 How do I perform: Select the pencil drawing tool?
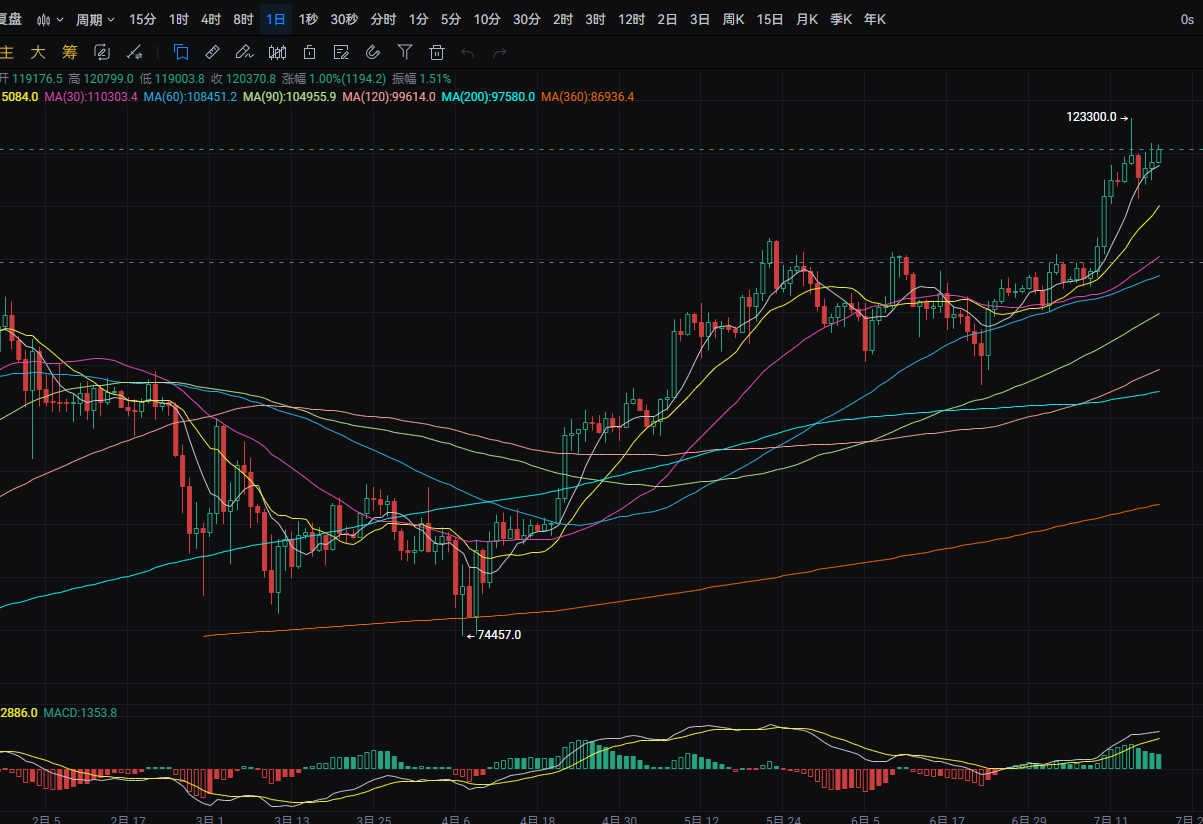(244, 53)
